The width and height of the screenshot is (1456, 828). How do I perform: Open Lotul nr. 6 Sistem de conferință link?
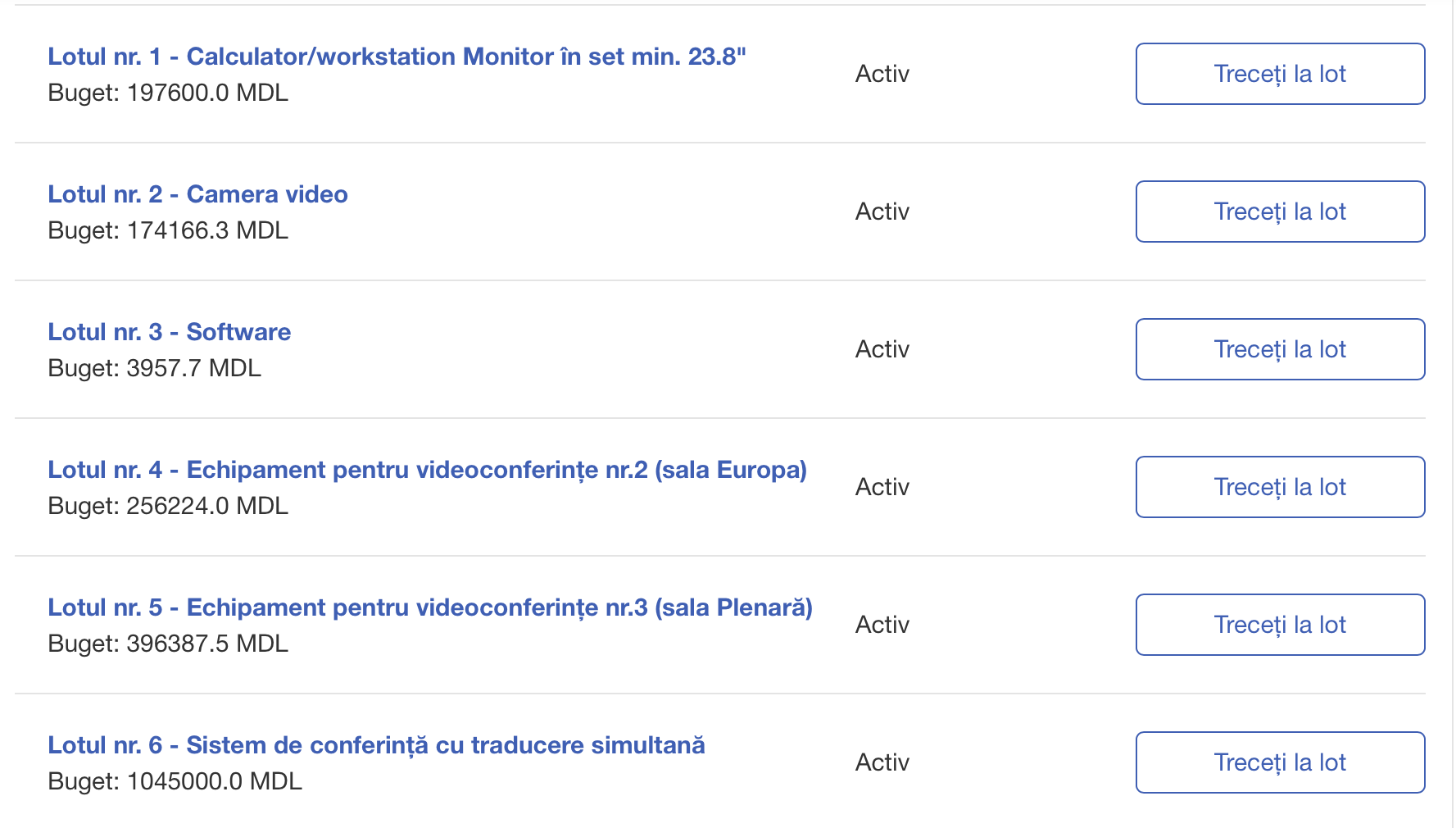click(376, 745)
